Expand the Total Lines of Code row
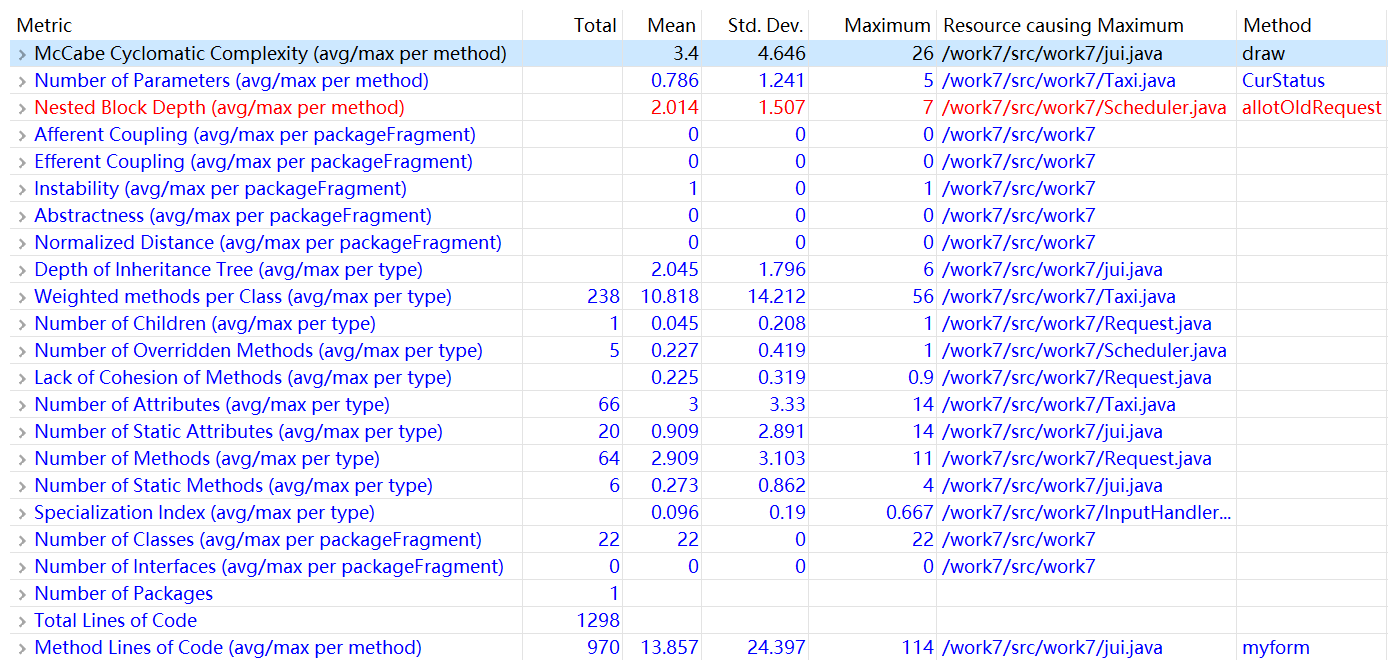This screenshot has width=1388, height=660. [x=22, y=621]
